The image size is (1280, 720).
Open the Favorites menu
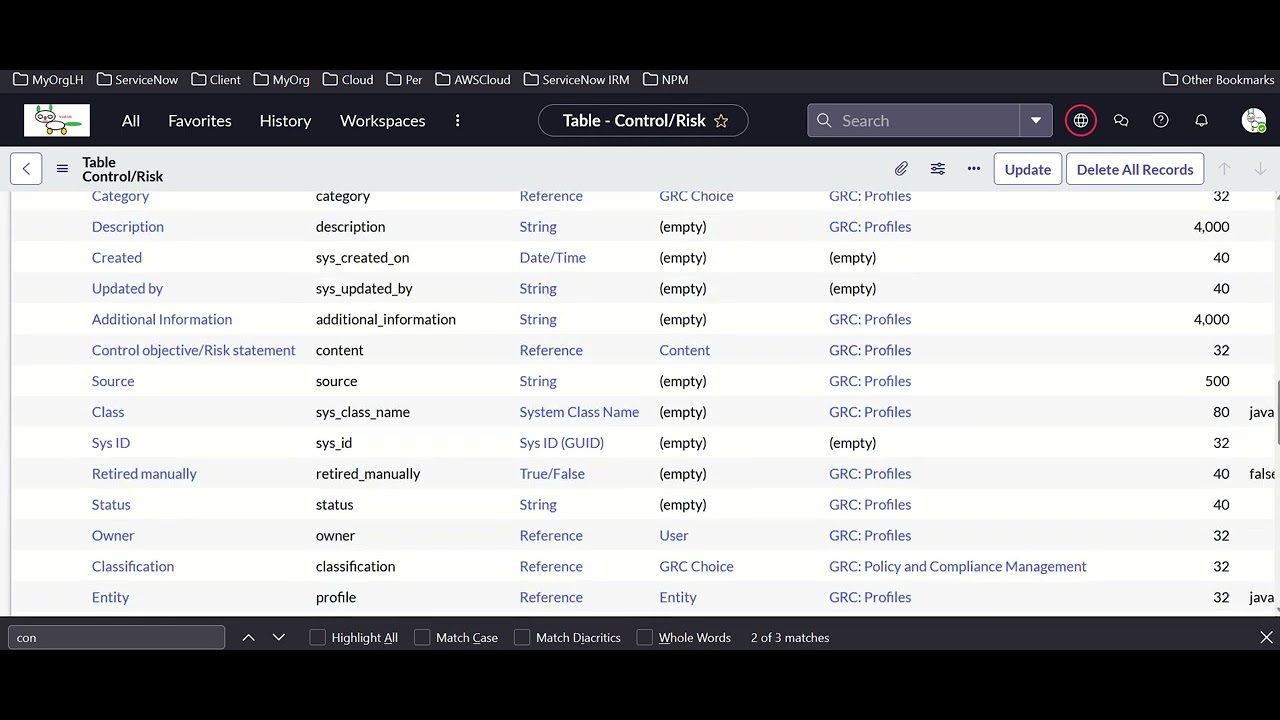pyautogui.click(x=200, y=121)
